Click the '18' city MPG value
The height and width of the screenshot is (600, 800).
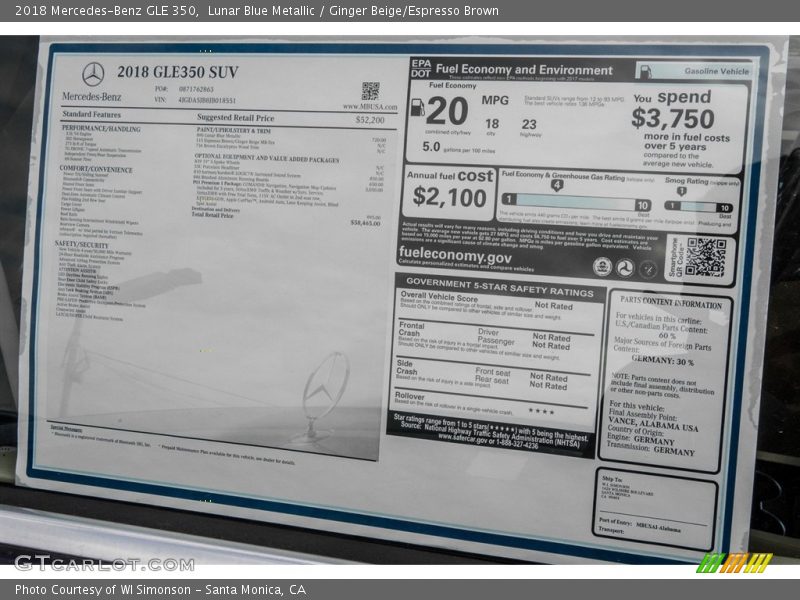(x=492, y=123)
